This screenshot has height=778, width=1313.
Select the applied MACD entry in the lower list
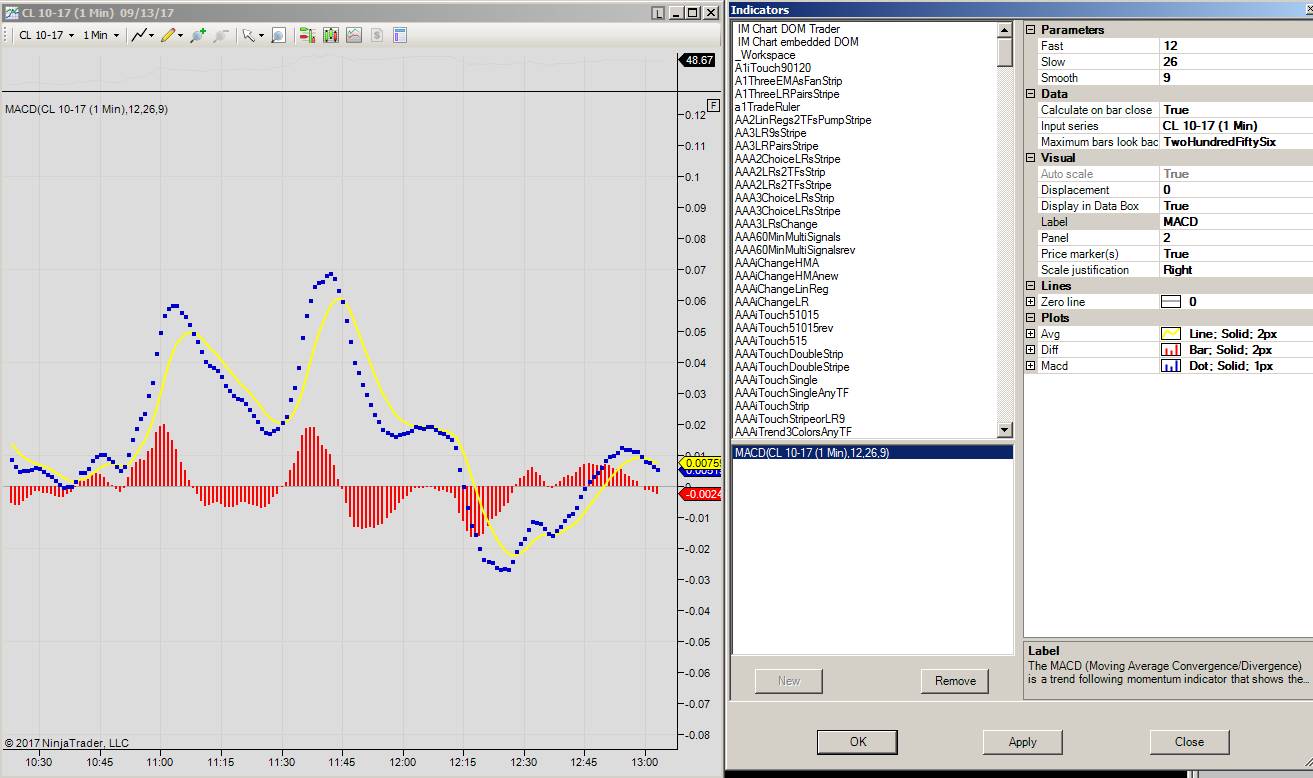click(872, 453)
